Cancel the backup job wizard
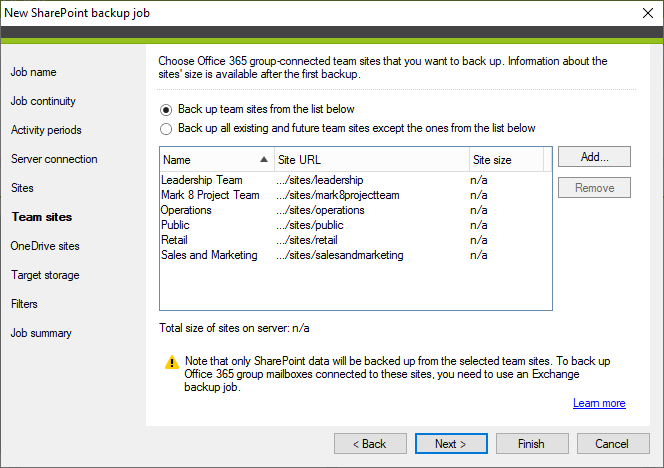664x468 pixels. 613,443
